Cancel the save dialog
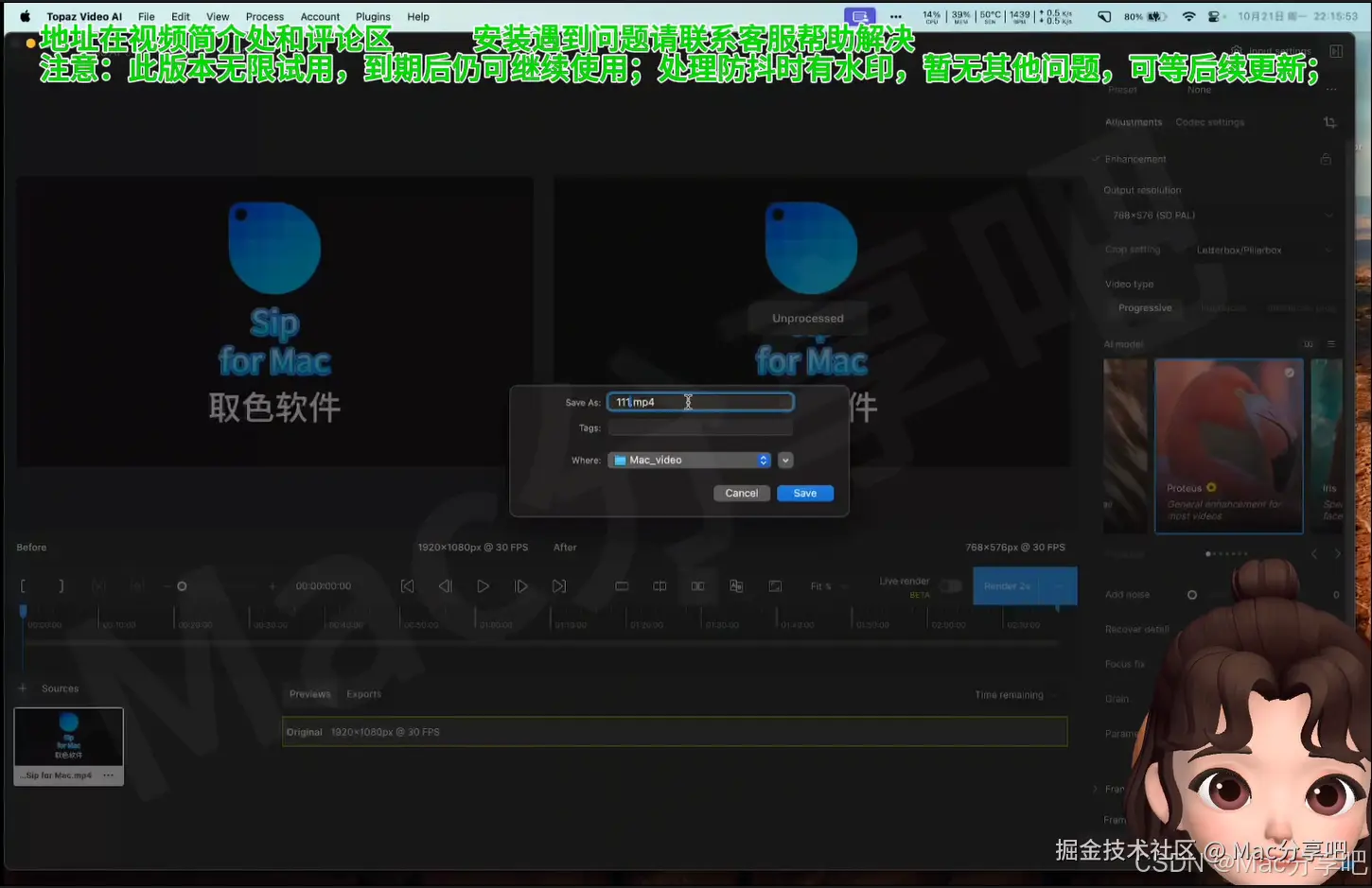The width and height of the screenshot is (1372, 888). point(742,493)
